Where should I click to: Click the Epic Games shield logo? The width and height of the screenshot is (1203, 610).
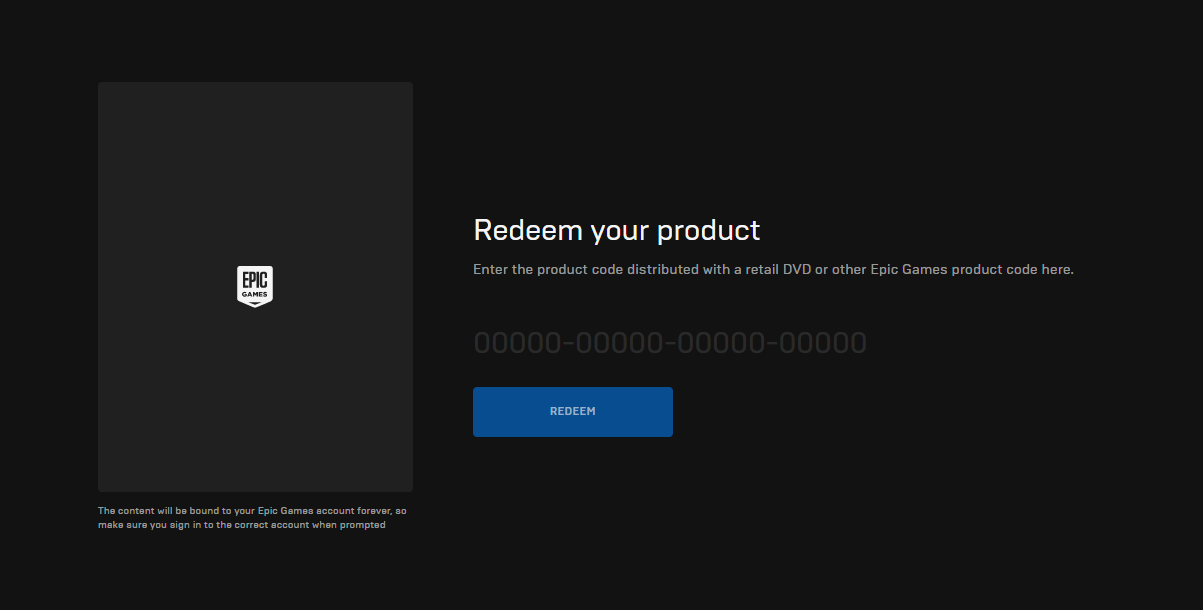tap(255, 286)
